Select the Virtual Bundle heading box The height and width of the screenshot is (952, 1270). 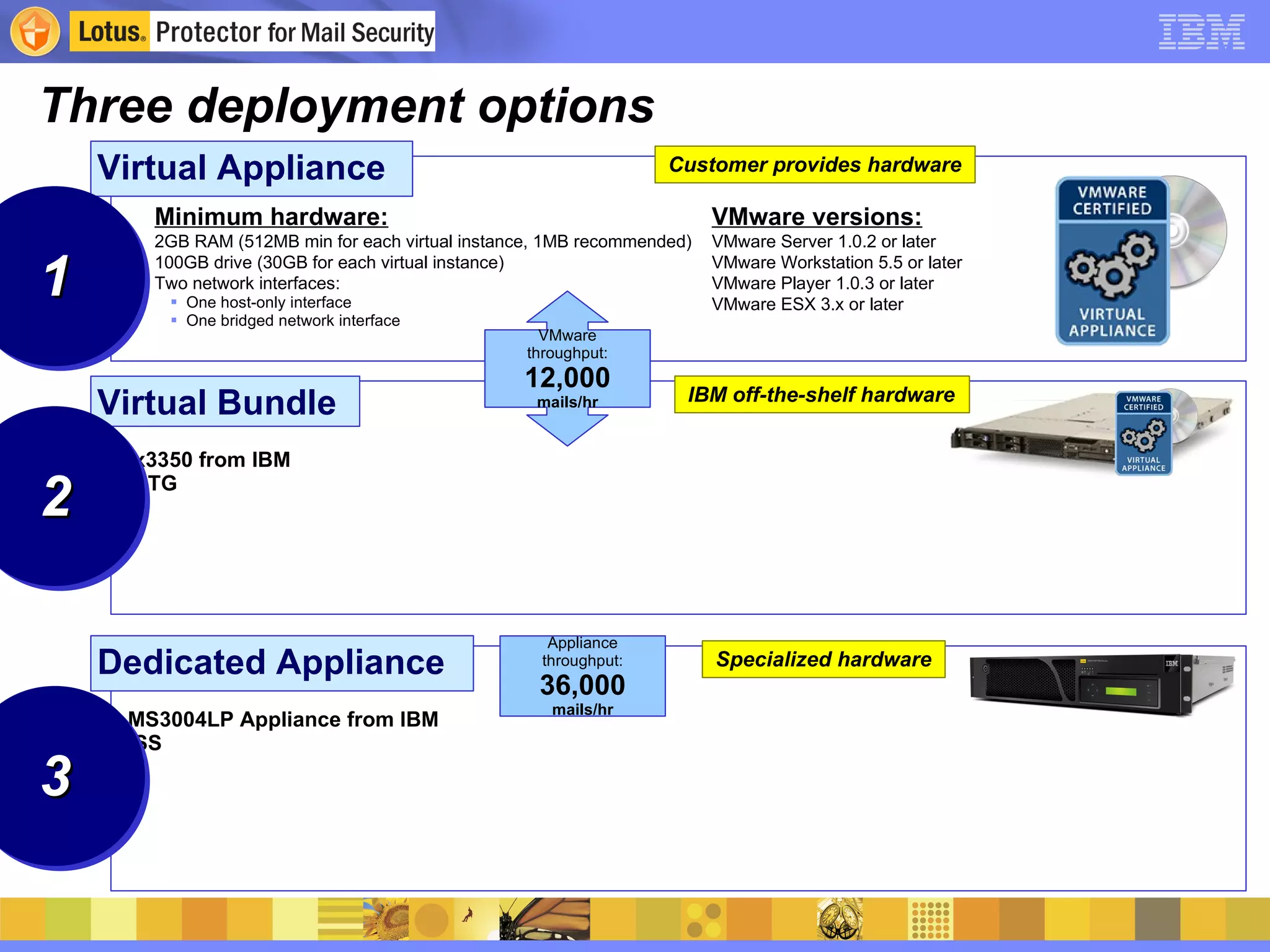[x=225, y=402]
